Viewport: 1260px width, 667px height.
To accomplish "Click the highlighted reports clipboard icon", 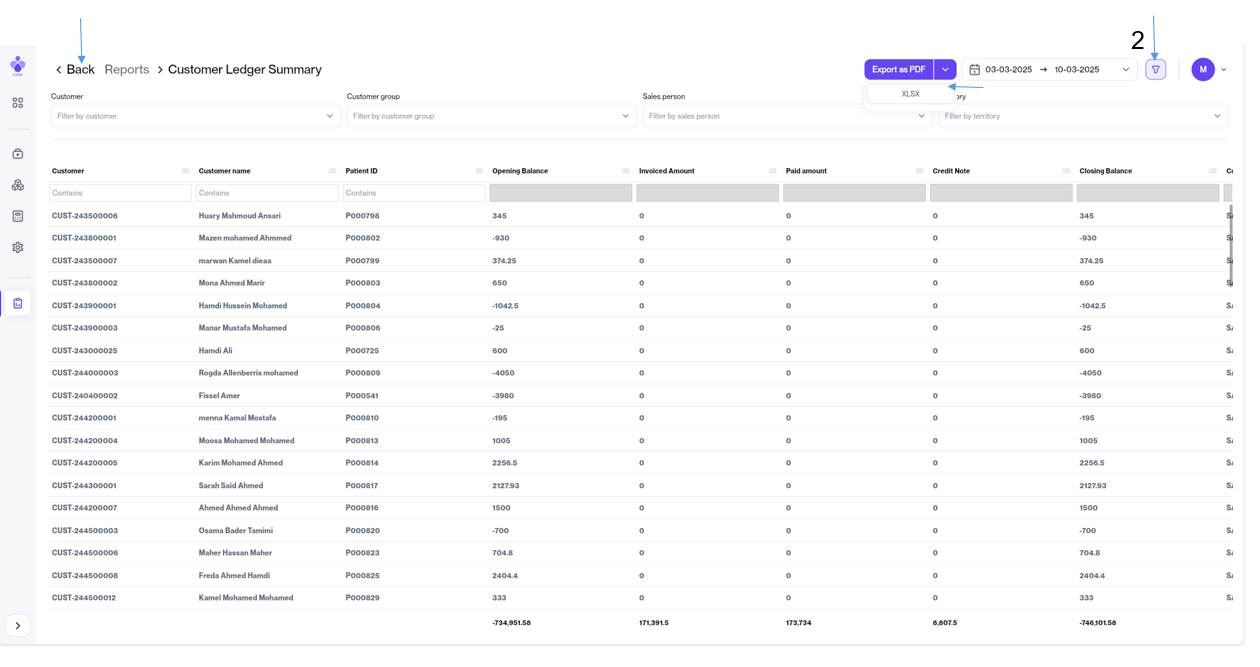I will (x=18, y=304).
